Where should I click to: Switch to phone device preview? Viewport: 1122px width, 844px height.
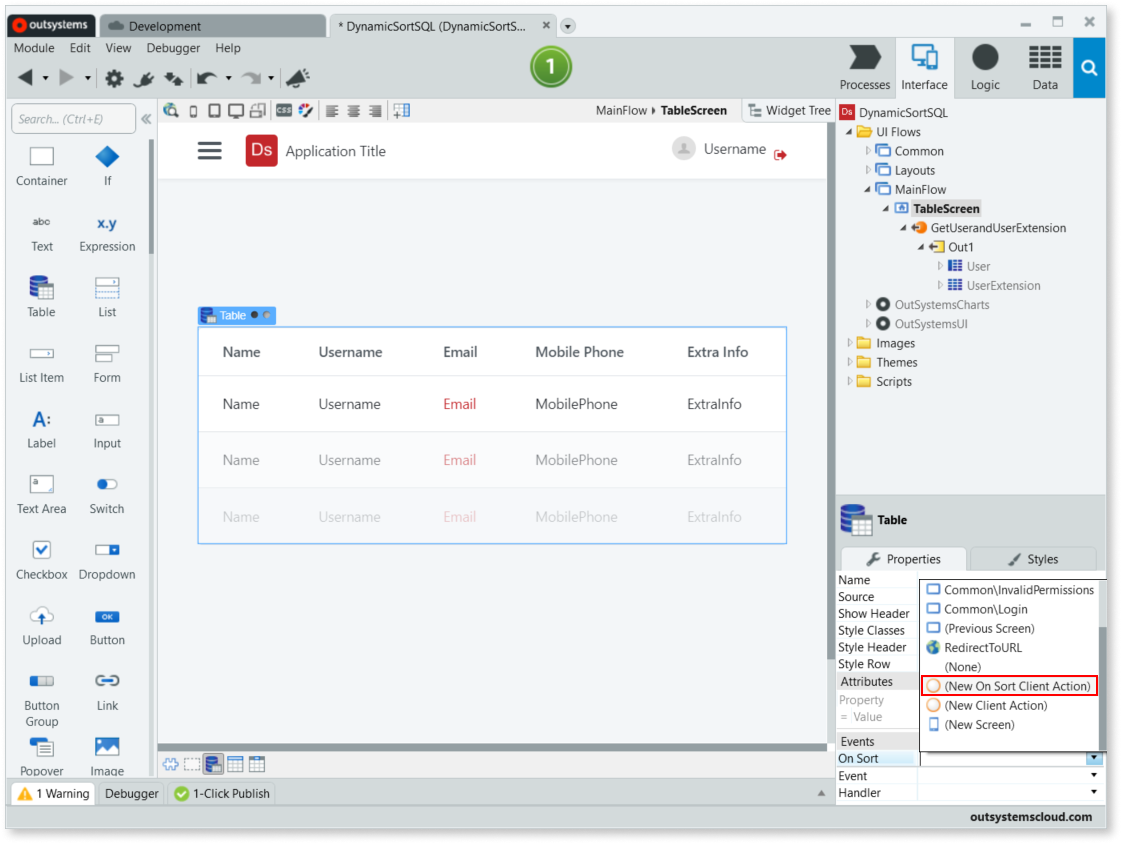point(194,111)
